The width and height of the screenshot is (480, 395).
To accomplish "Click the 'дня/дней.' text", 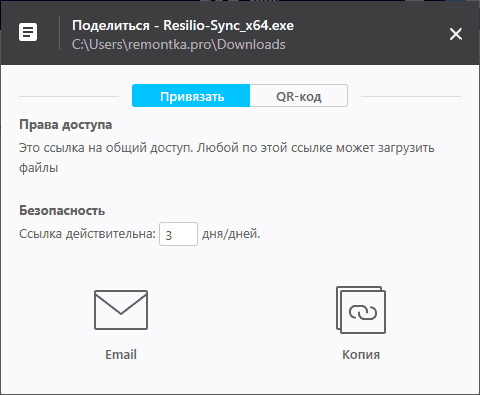I will [231, 234].
